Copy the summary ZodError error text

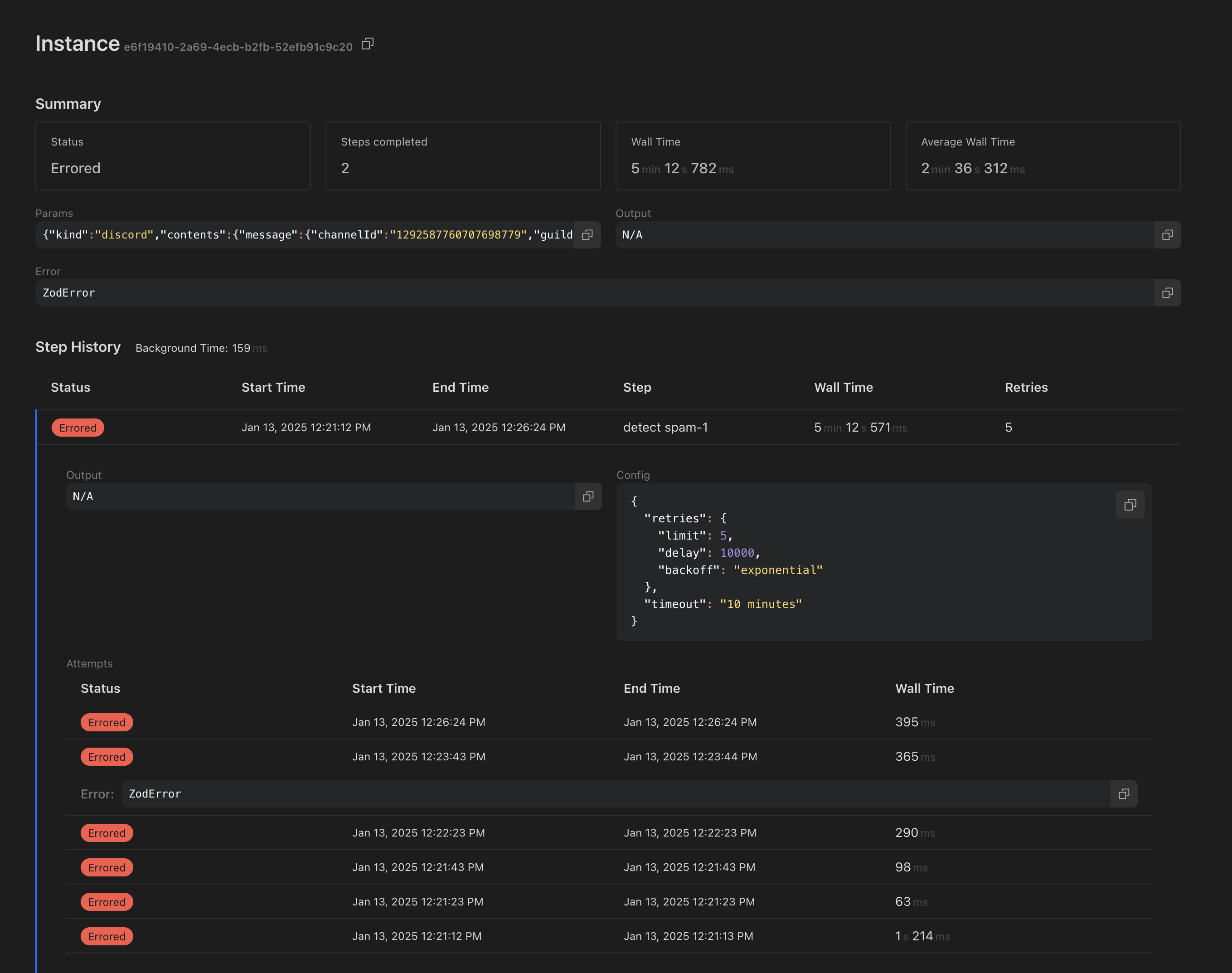click(1166, 293)
